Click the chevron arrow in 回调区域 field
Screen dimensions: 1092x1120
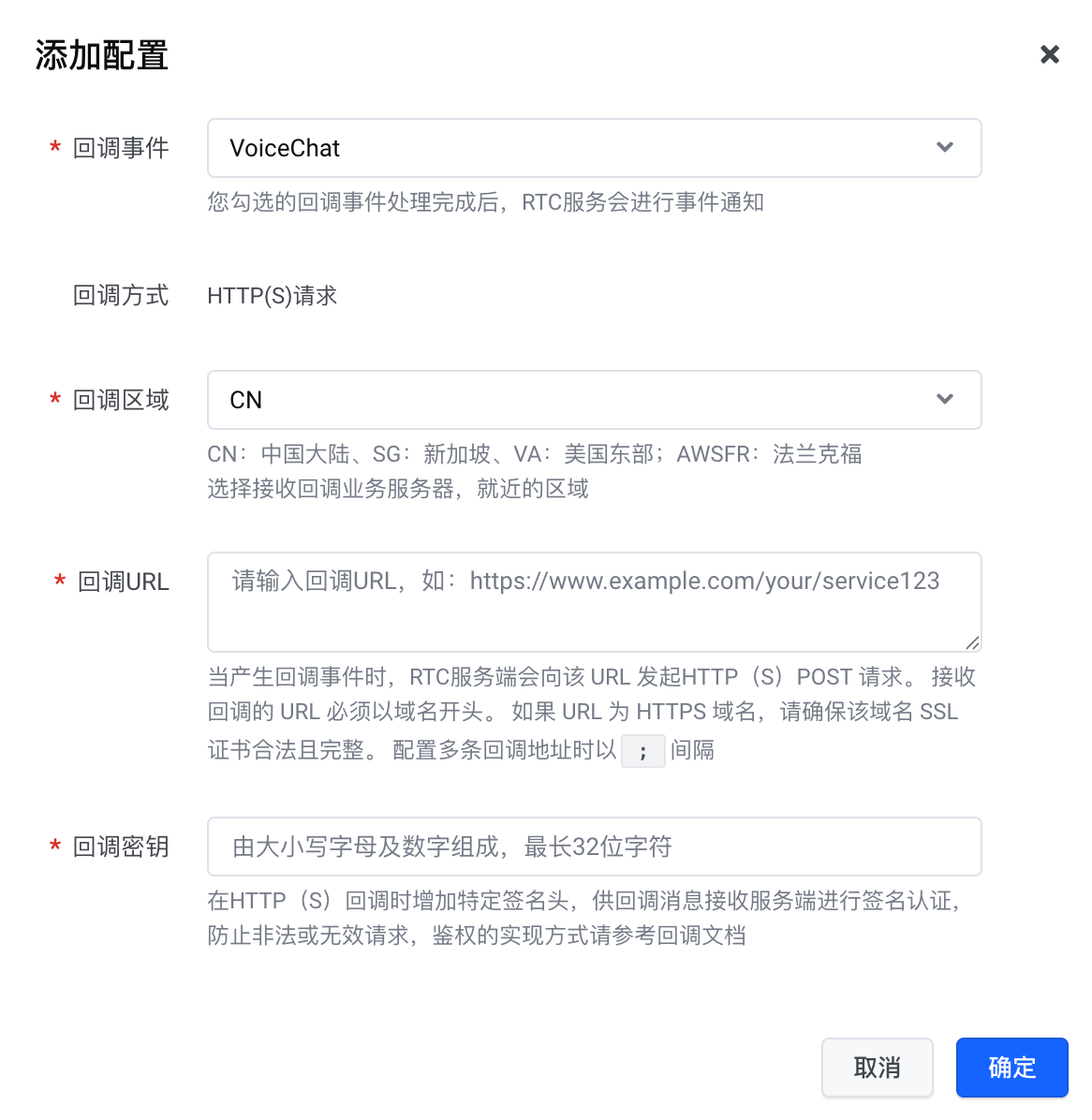pyautogui.click(x=945, y=400)
